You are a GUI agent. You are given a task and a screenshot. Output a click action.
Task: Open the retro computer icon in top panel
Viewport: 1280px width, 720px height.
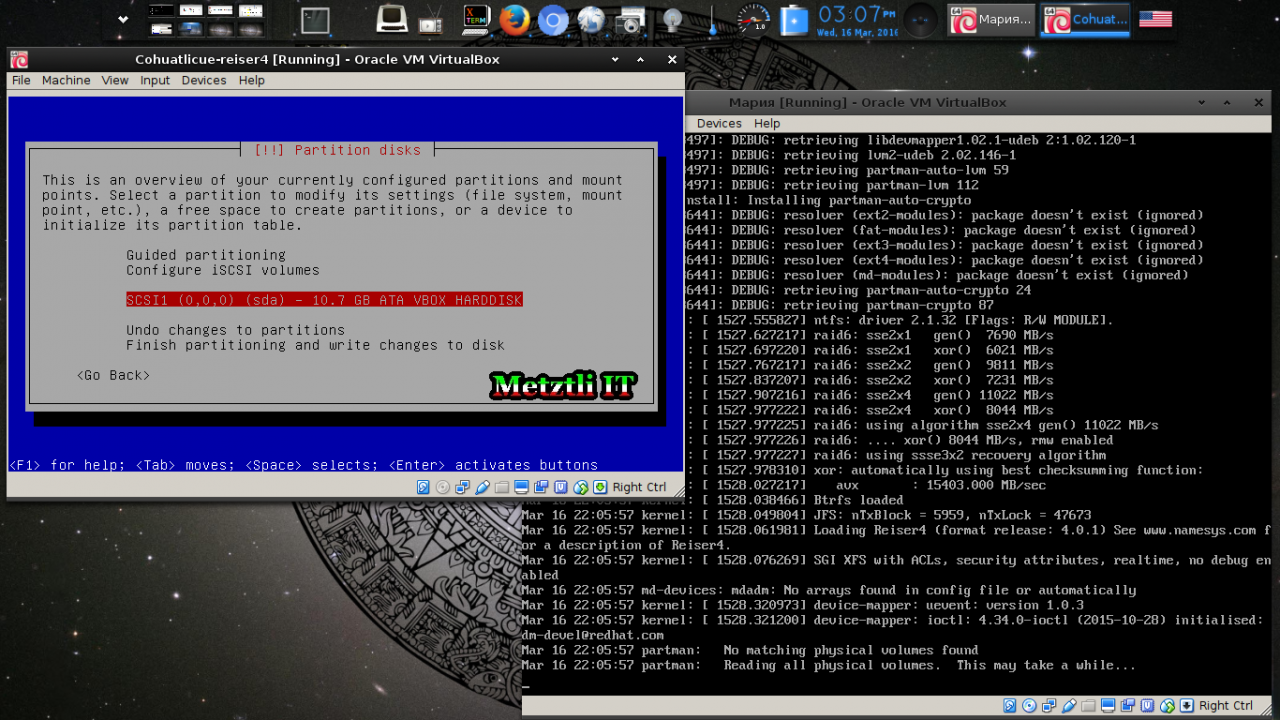(x=392, y=19)
